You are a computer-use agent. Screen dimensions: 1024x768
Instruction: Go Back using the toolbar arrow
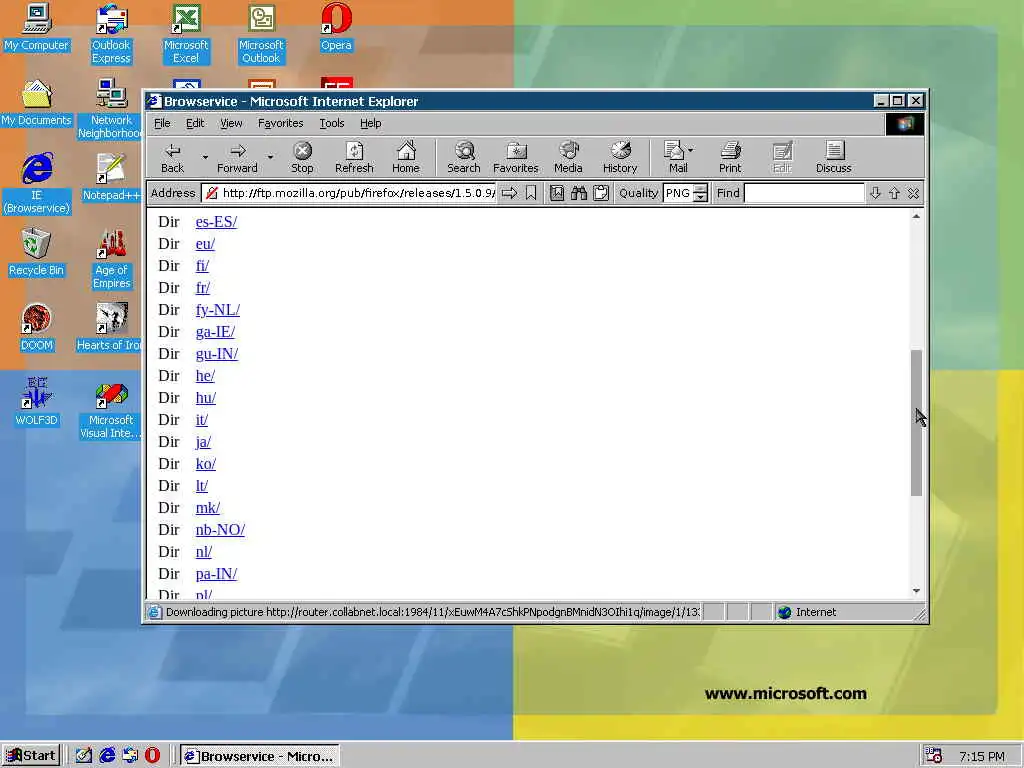click(172, 158)
